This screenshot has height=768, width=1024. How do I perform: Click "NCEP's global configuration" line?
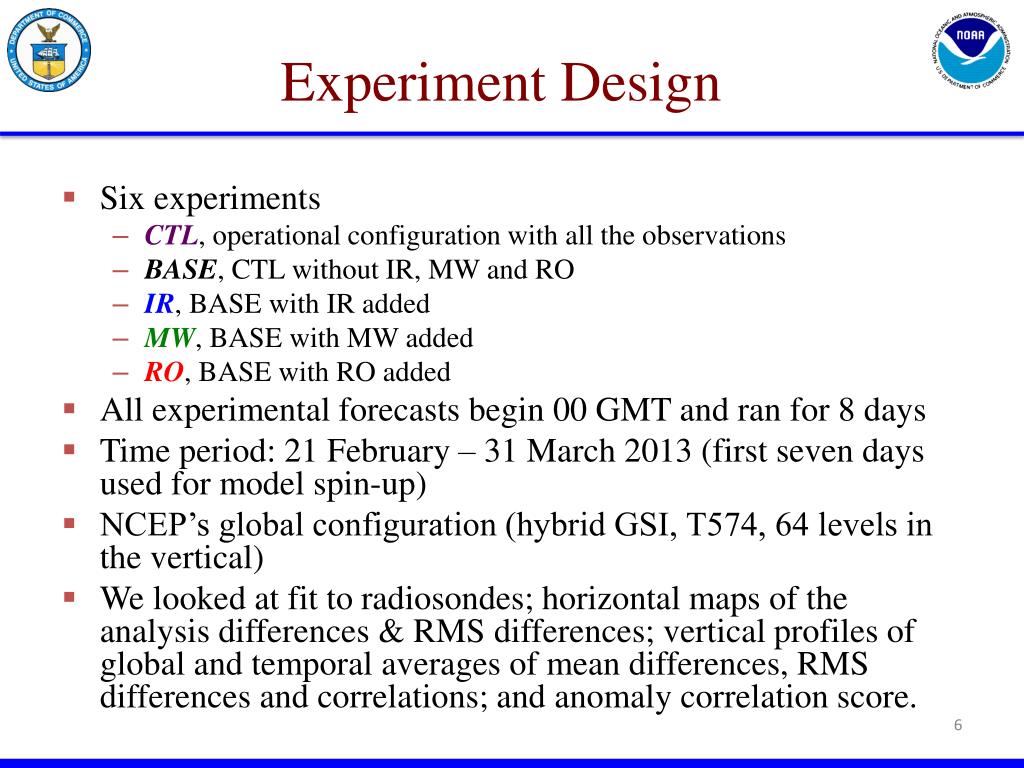tap(515, 525)
